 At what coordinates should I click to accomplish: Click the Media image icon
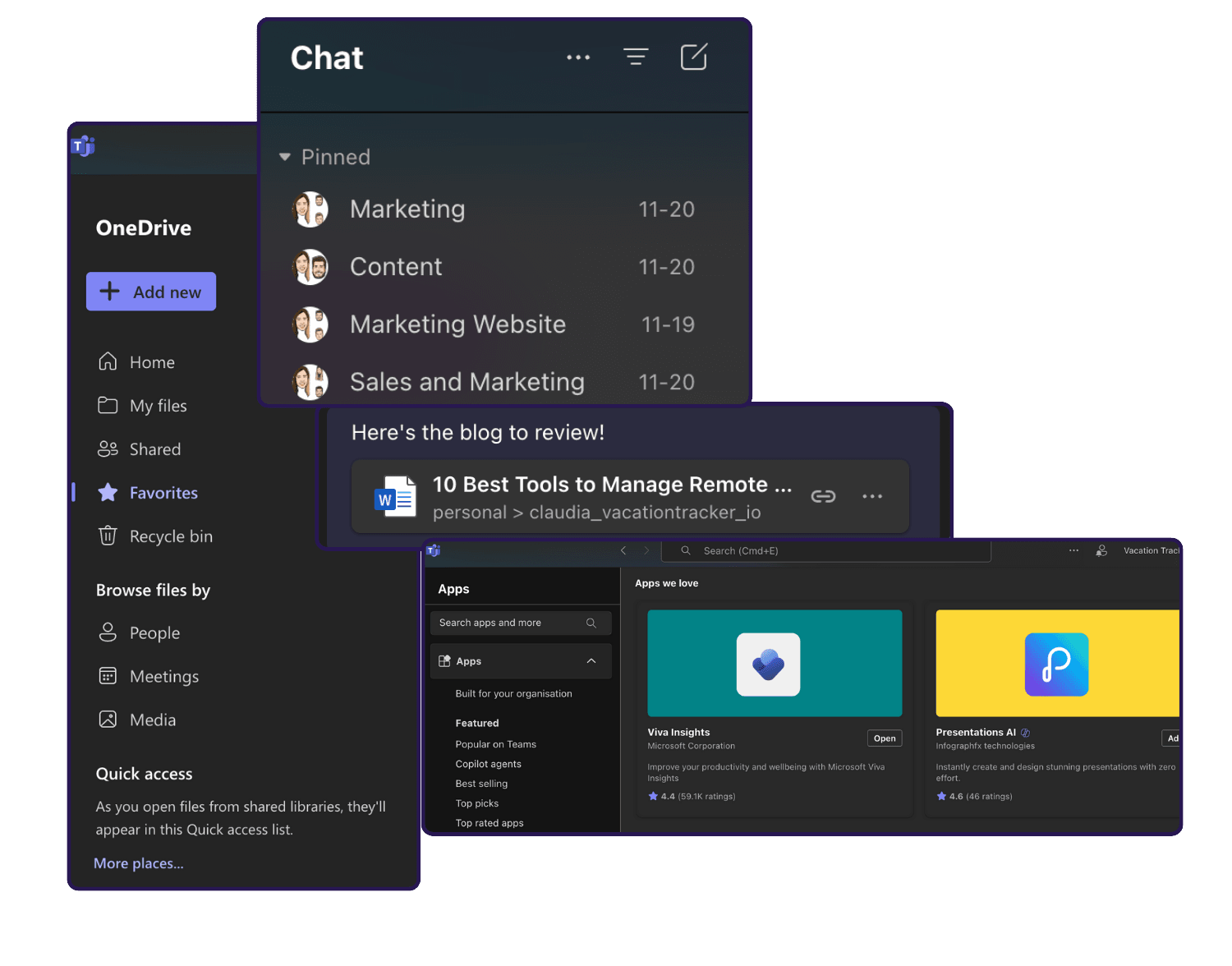click(108, 720)
